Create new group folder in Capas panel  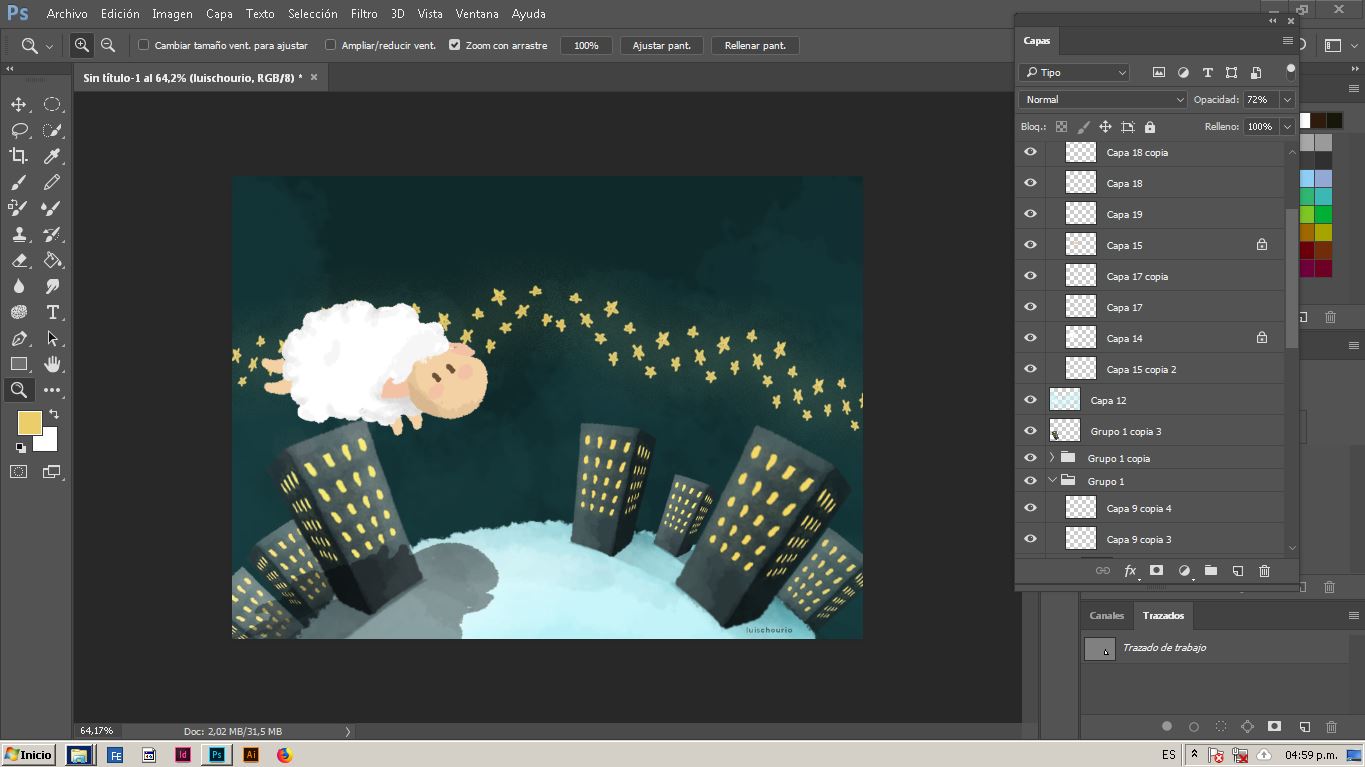coord(1211,570)
